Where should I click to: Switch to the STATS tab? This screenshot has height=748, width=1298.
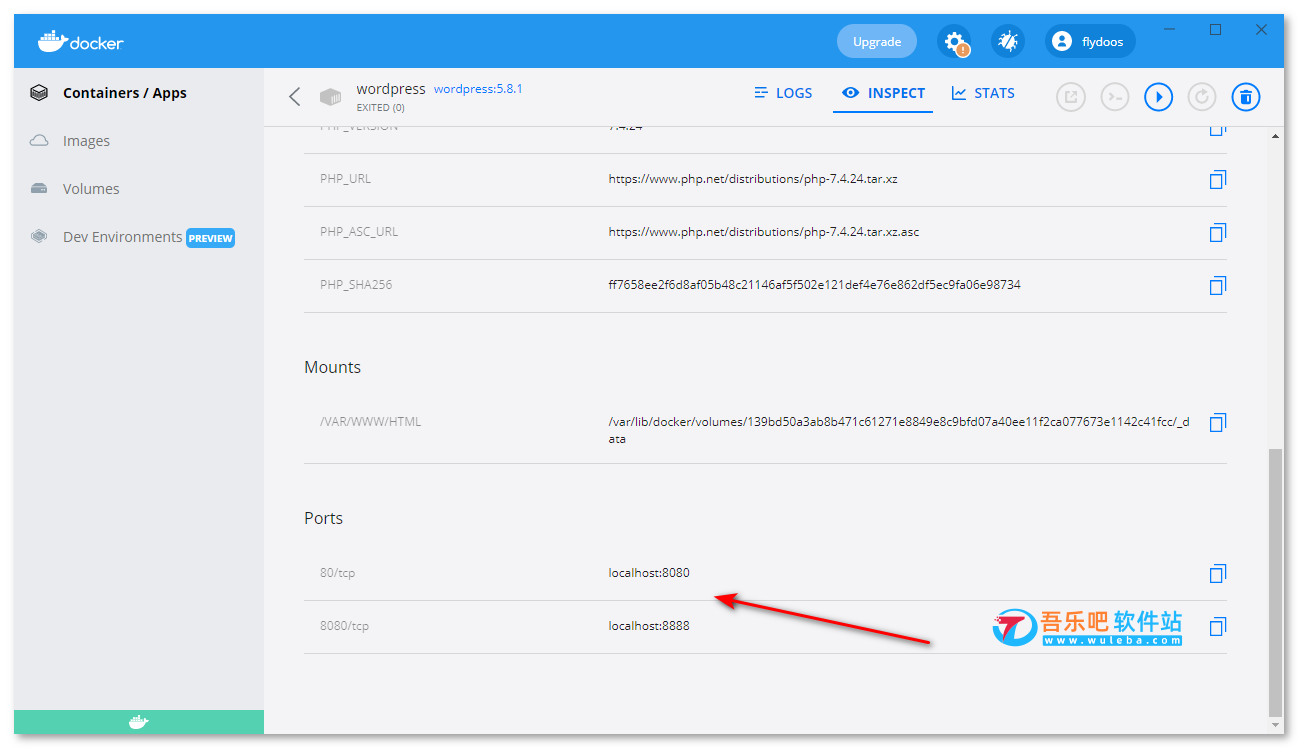[983, 93]
